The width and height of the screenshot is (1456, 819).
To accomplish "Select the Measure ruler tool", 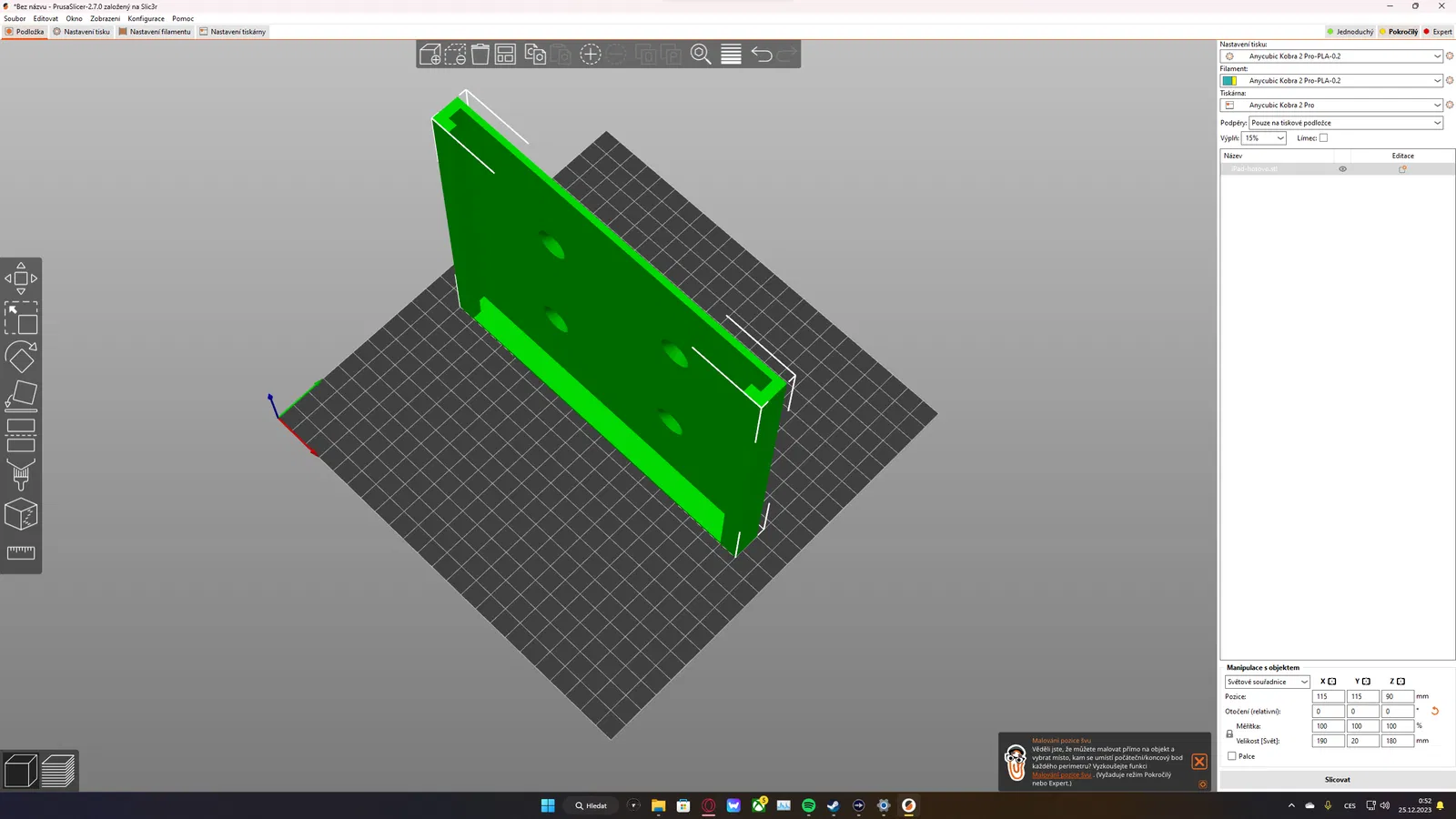I will [21, 552].
